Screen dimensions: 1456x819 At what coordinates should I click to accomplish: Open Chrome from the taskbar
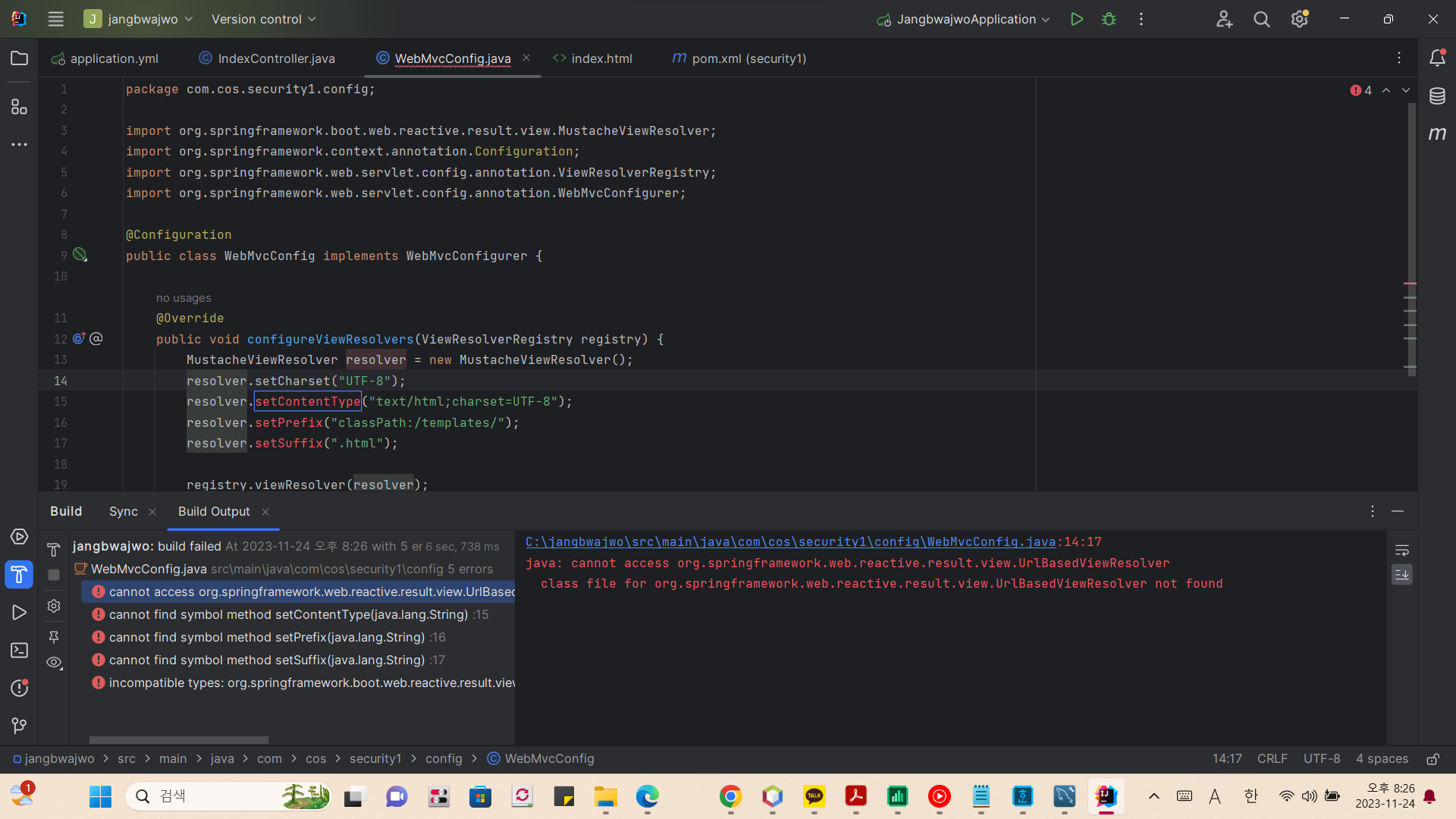(730, 796)
